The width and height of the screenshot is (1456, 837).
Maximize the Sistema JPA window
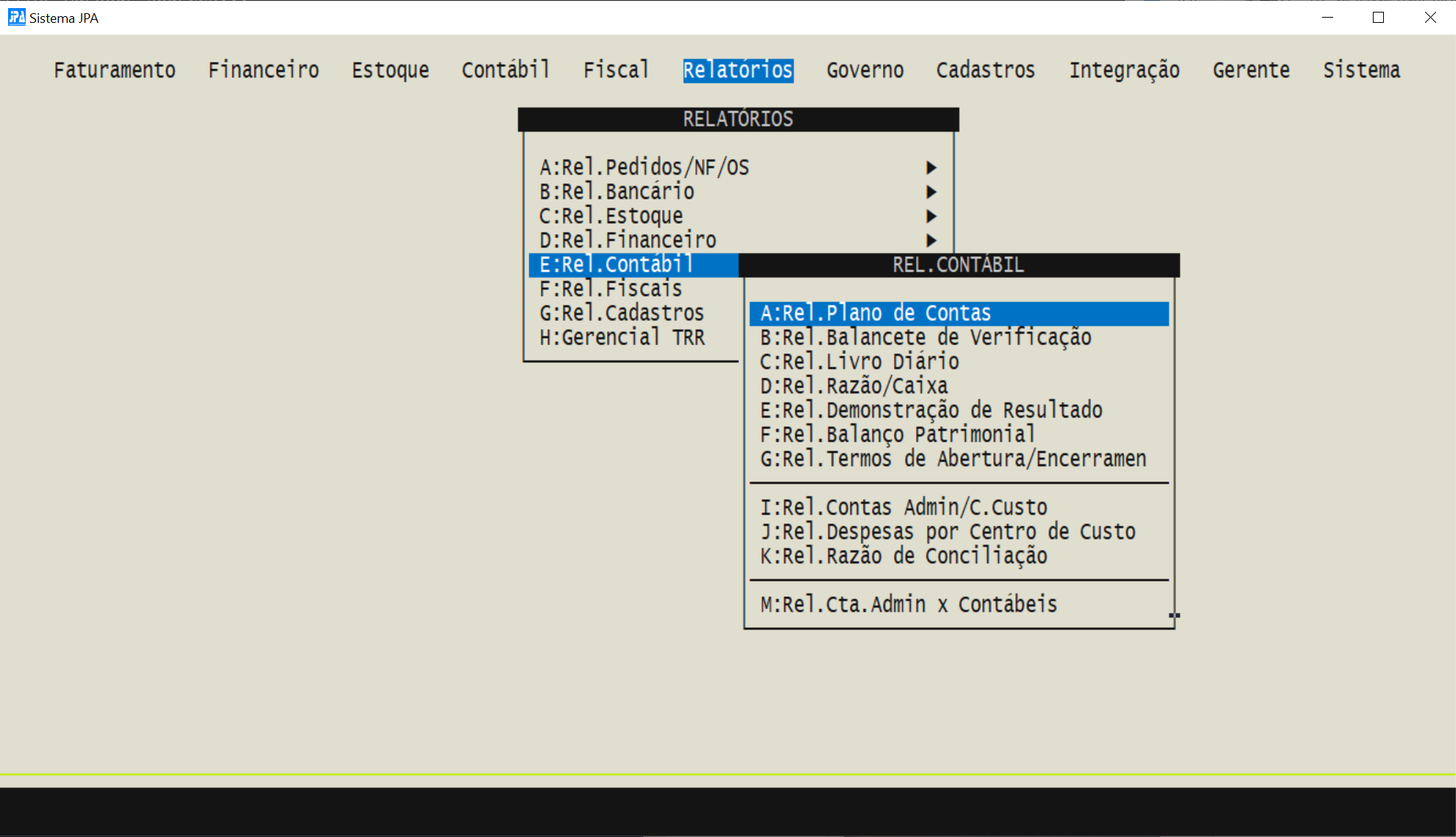coord(1378,18)
